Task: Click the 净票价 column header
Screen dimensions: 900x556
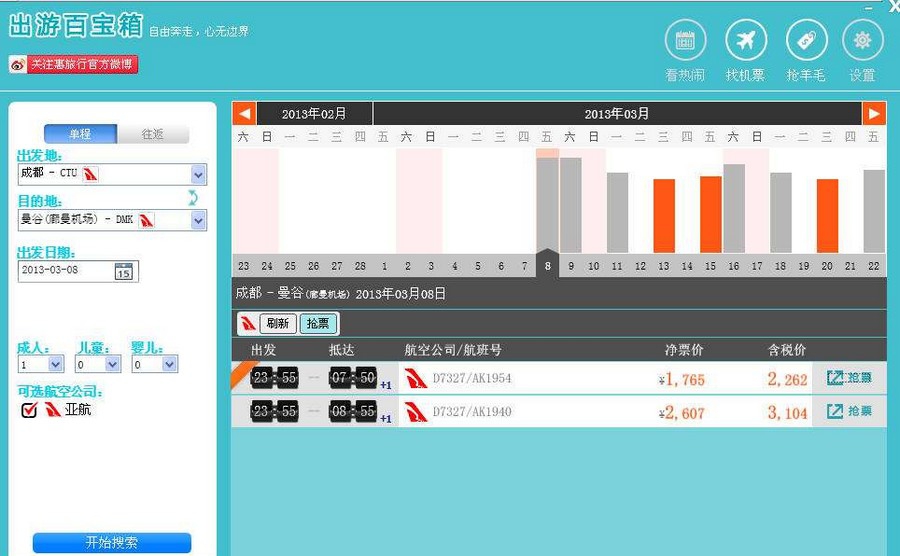Action: 684,350
